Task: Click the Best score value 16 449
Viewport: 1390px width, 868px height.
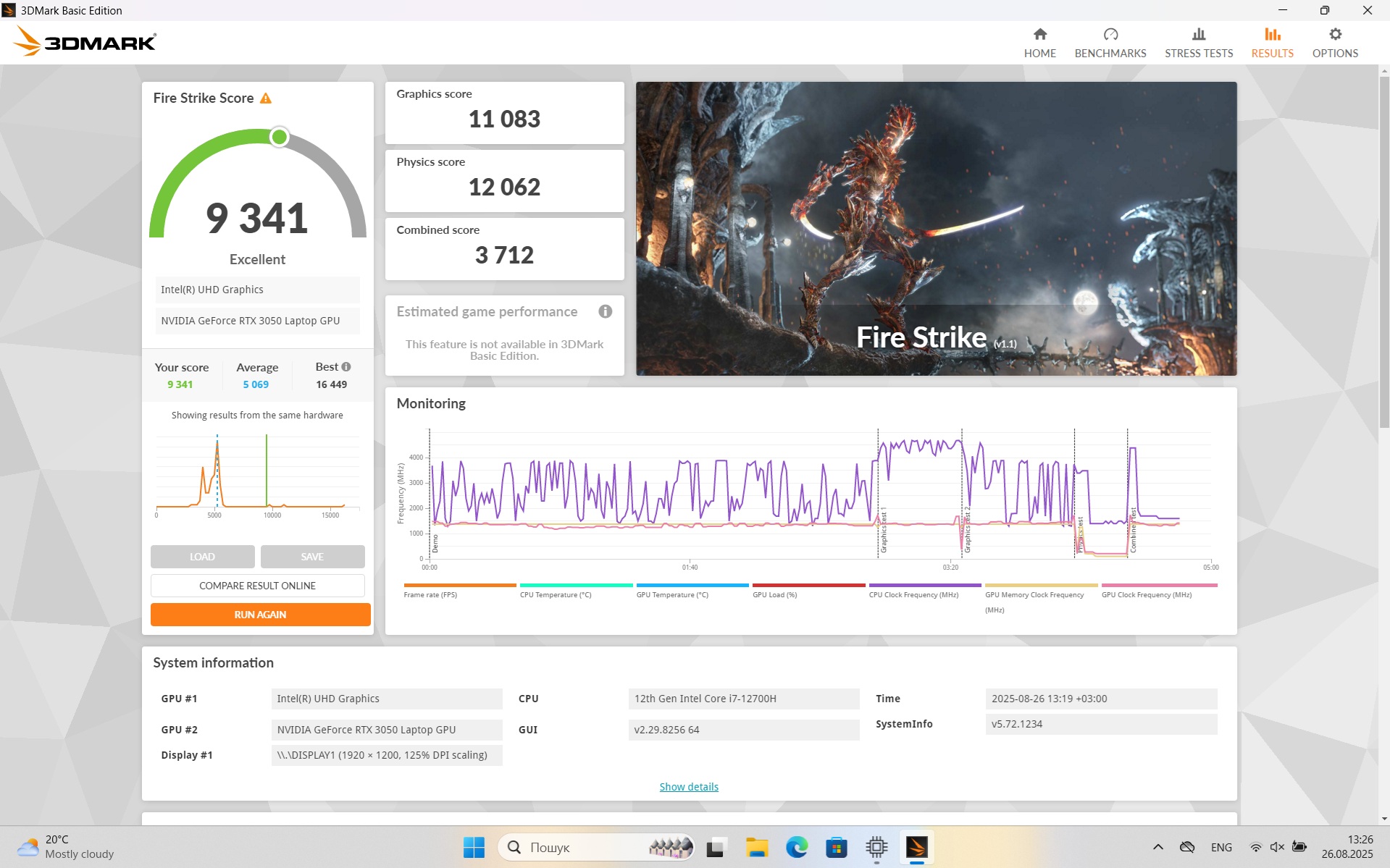Action: tap(331, 384)
